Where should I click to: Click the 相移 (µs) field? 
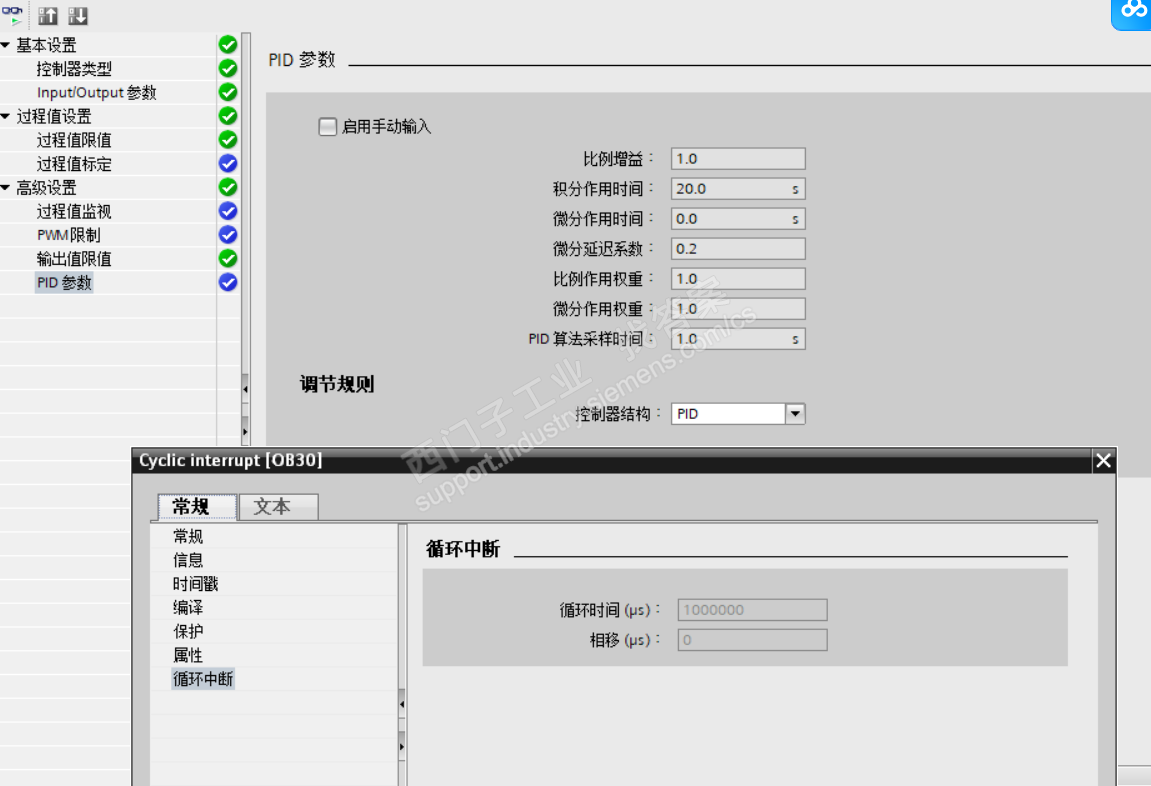tap(752, 640)
